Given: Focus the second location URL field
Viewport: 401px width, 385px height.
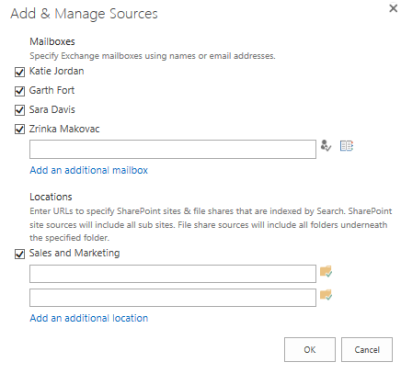Looking at the screenshot, I should [173, 298].
